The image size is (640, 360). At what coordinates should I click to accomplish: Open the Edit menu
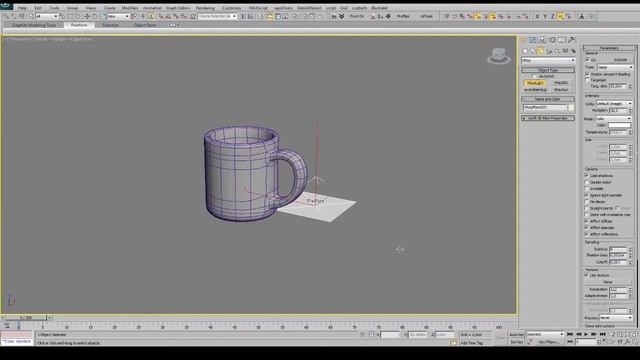point(38,8)
